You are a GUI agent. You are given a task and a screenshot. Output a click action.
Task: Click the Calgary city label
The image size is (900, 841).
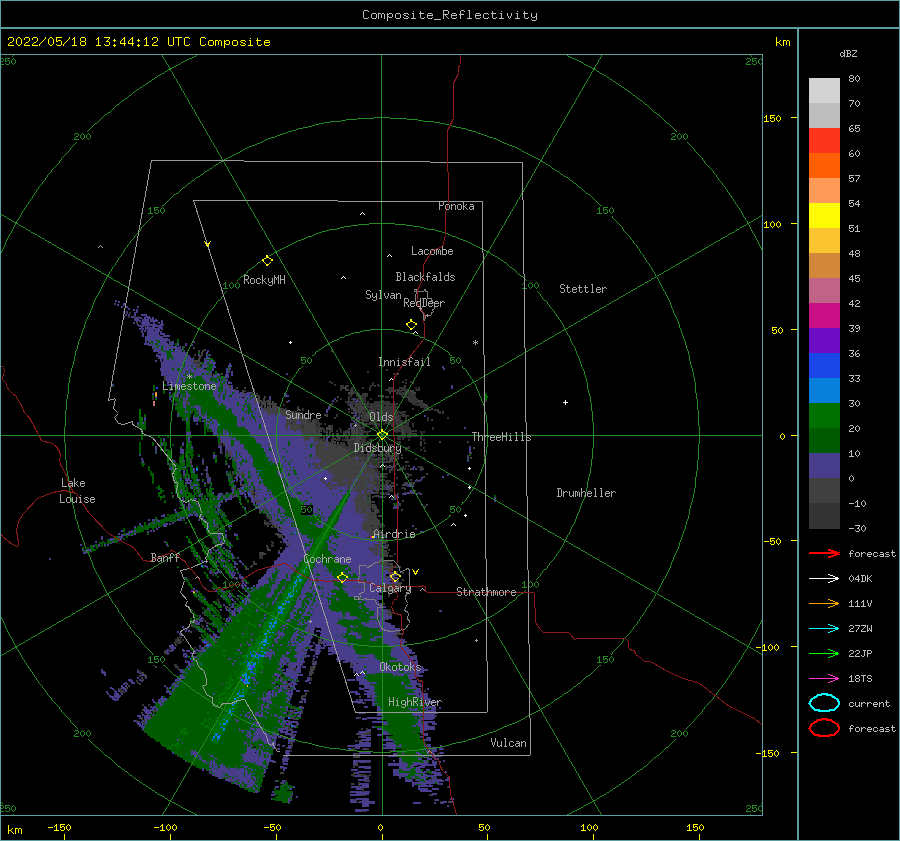[390, 588]
